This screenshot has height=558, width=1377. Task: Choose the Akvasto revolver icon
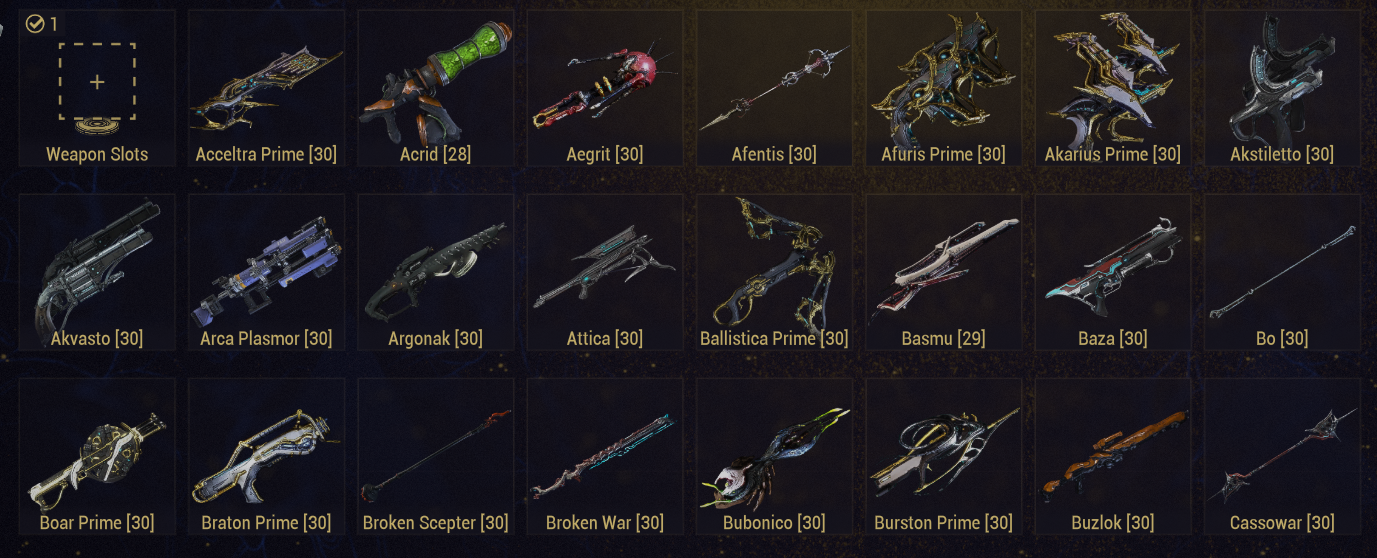pos(97,272)
